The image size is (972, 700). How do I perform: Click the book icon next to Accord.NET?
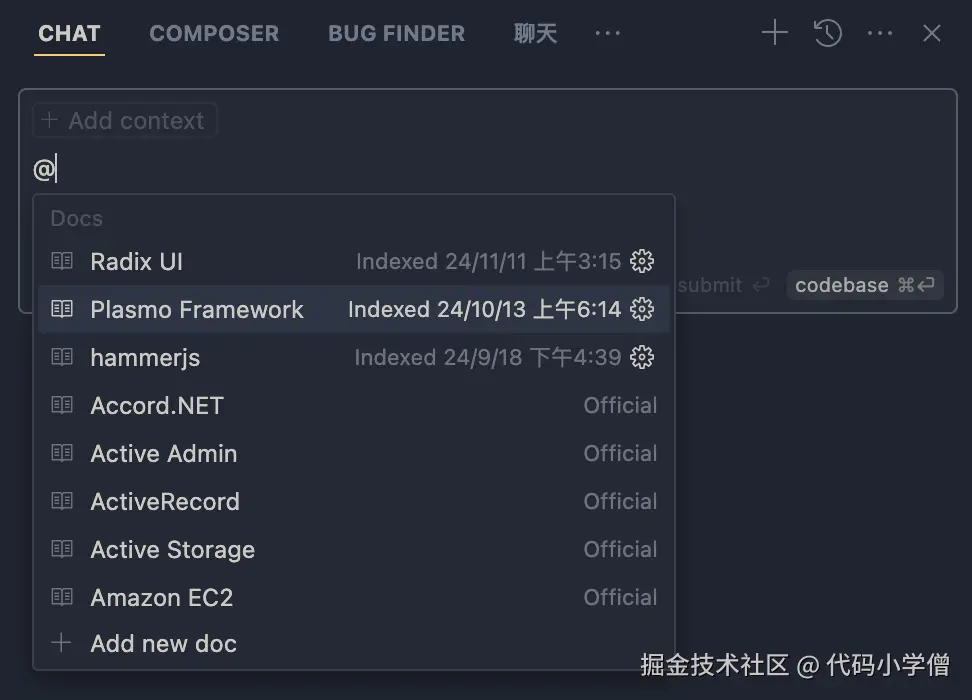click(x=62, y=405)
